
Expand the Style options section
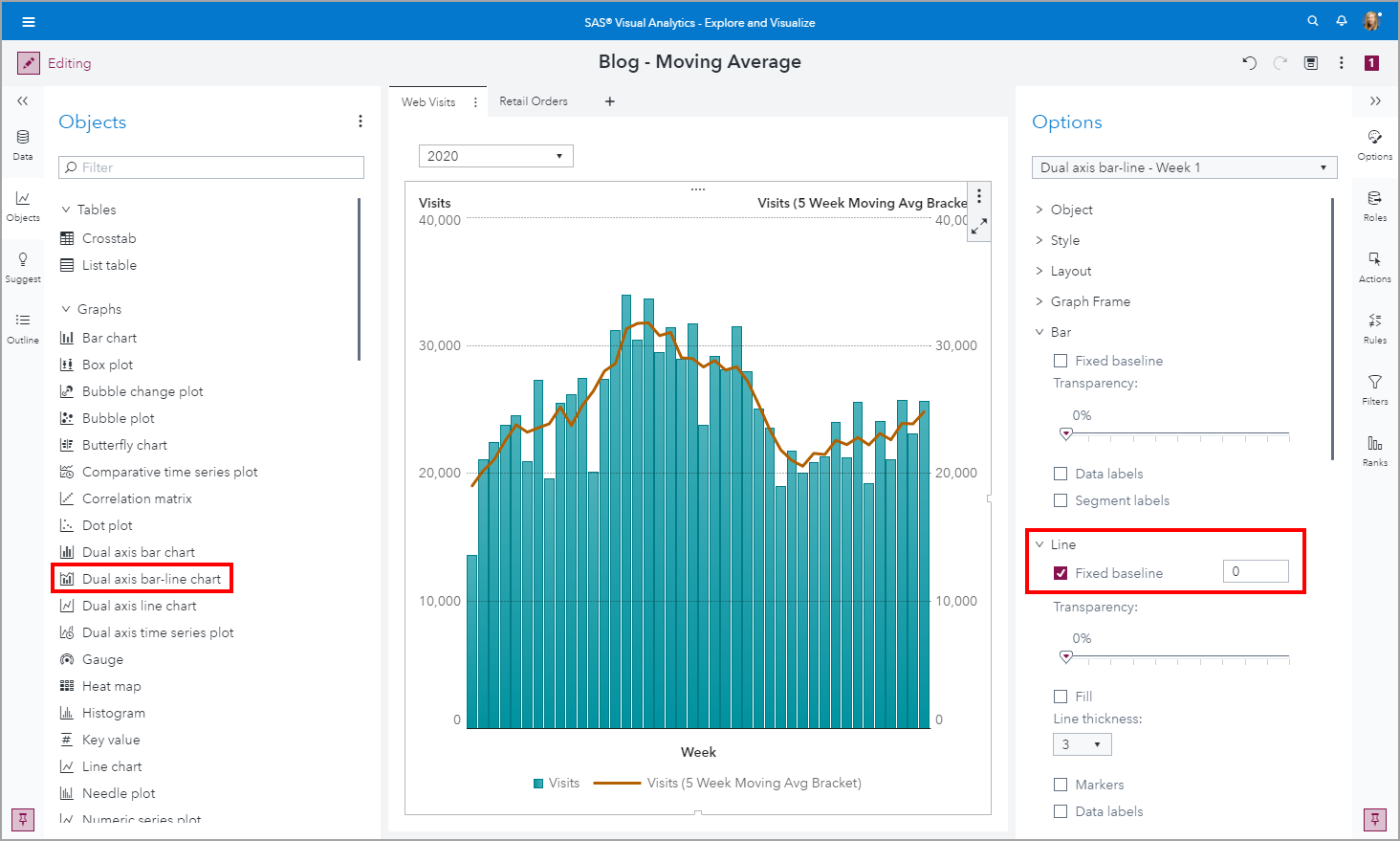1039,240
